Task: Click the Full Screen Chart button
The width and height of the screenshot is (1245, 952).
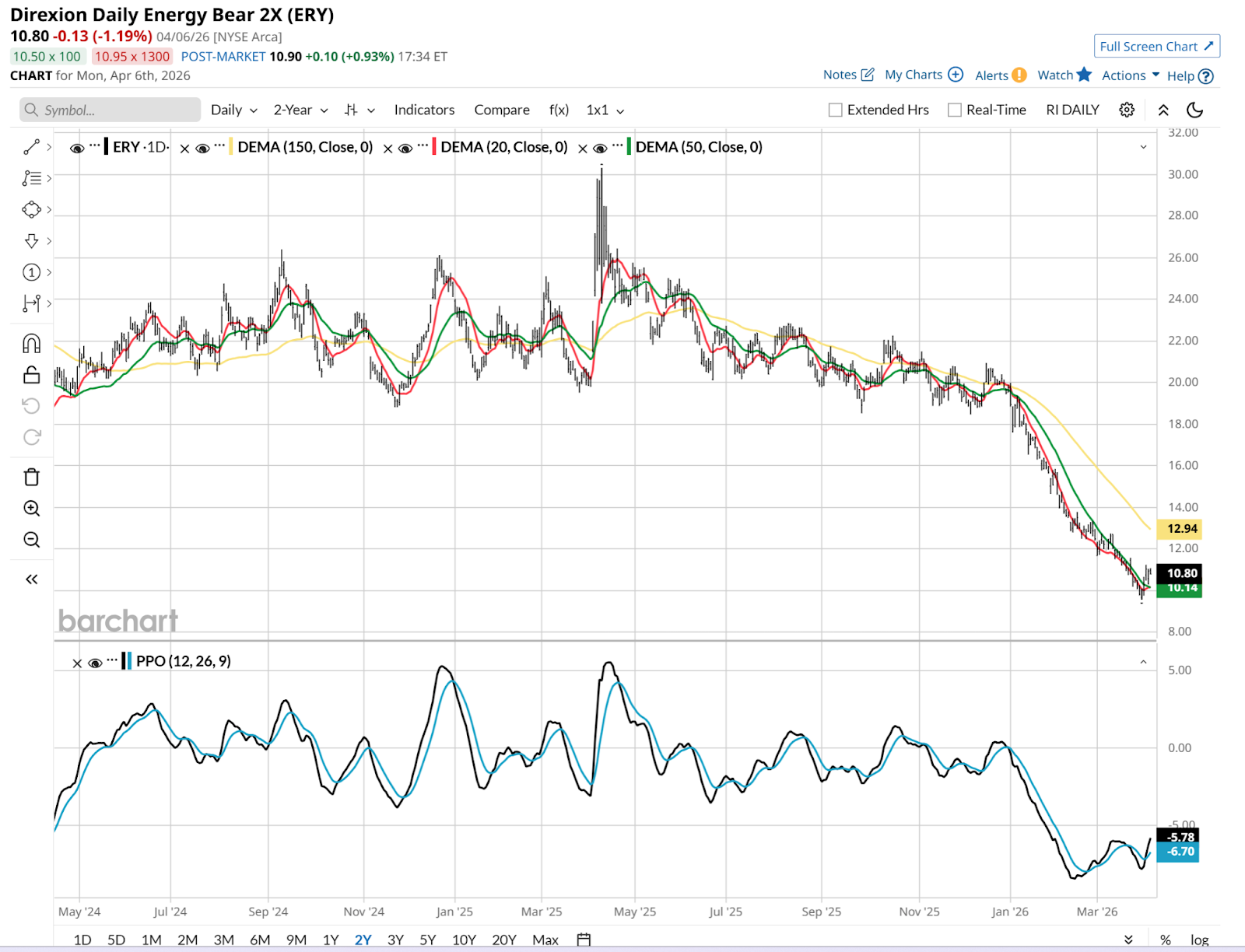Action: click(1156, 47)
